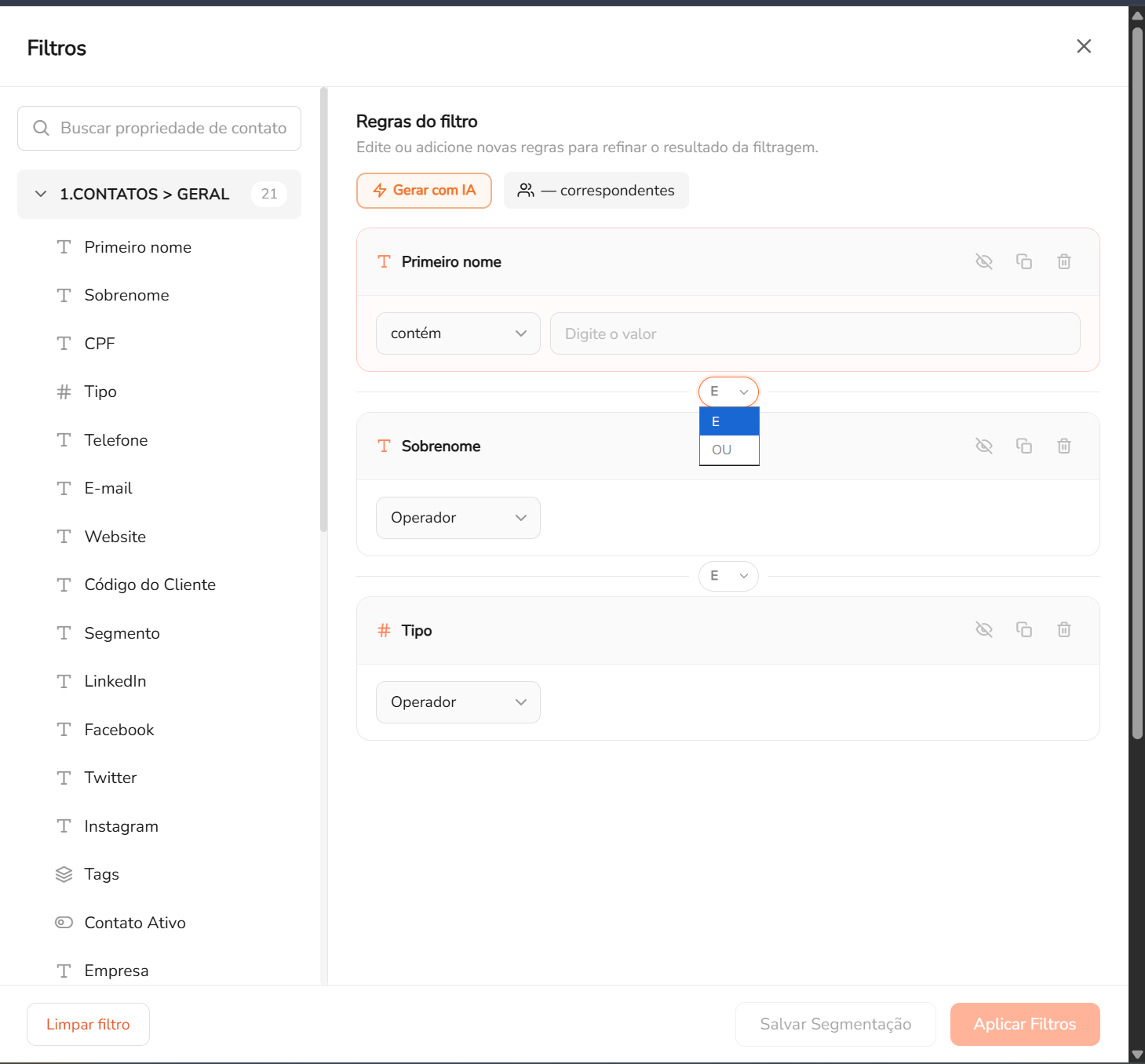Viewport: 1145px width, 1064px height.
Task: Click the correspondentes count chip
Action: pos(596,191)
